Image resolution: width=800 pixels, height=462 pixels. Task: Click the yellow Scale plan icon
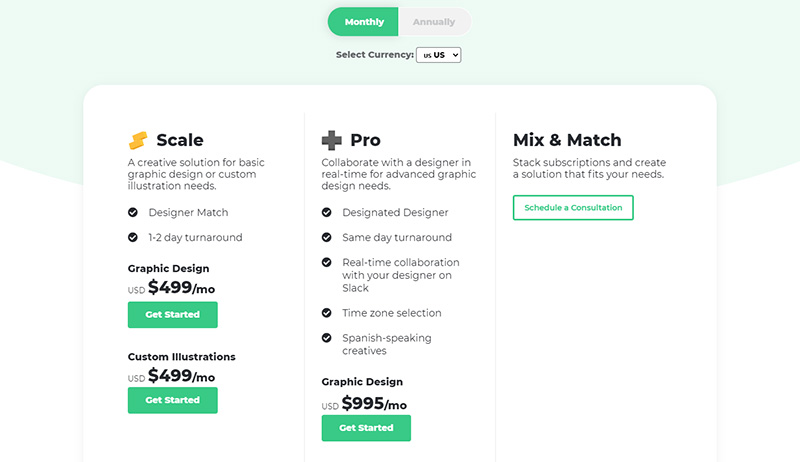[x=138, y=140]
